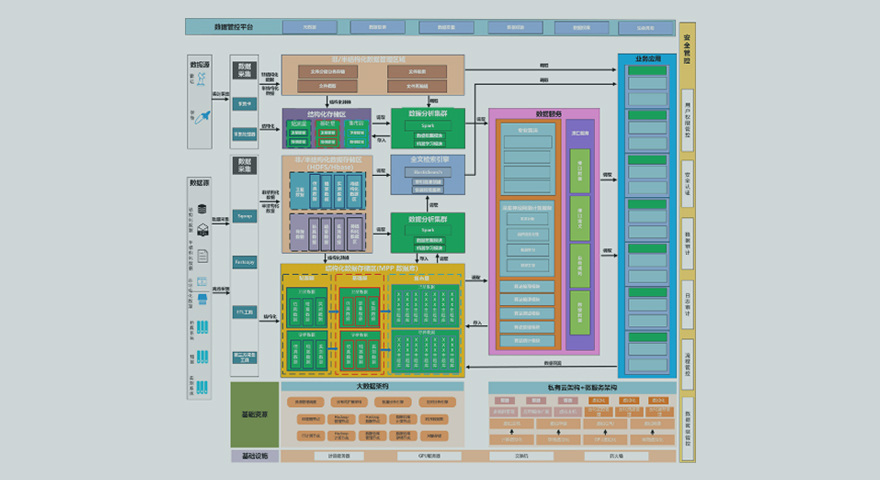880x480 pixels.
Task: Select the Sqoop collection tool box
Action: [245, 215]
